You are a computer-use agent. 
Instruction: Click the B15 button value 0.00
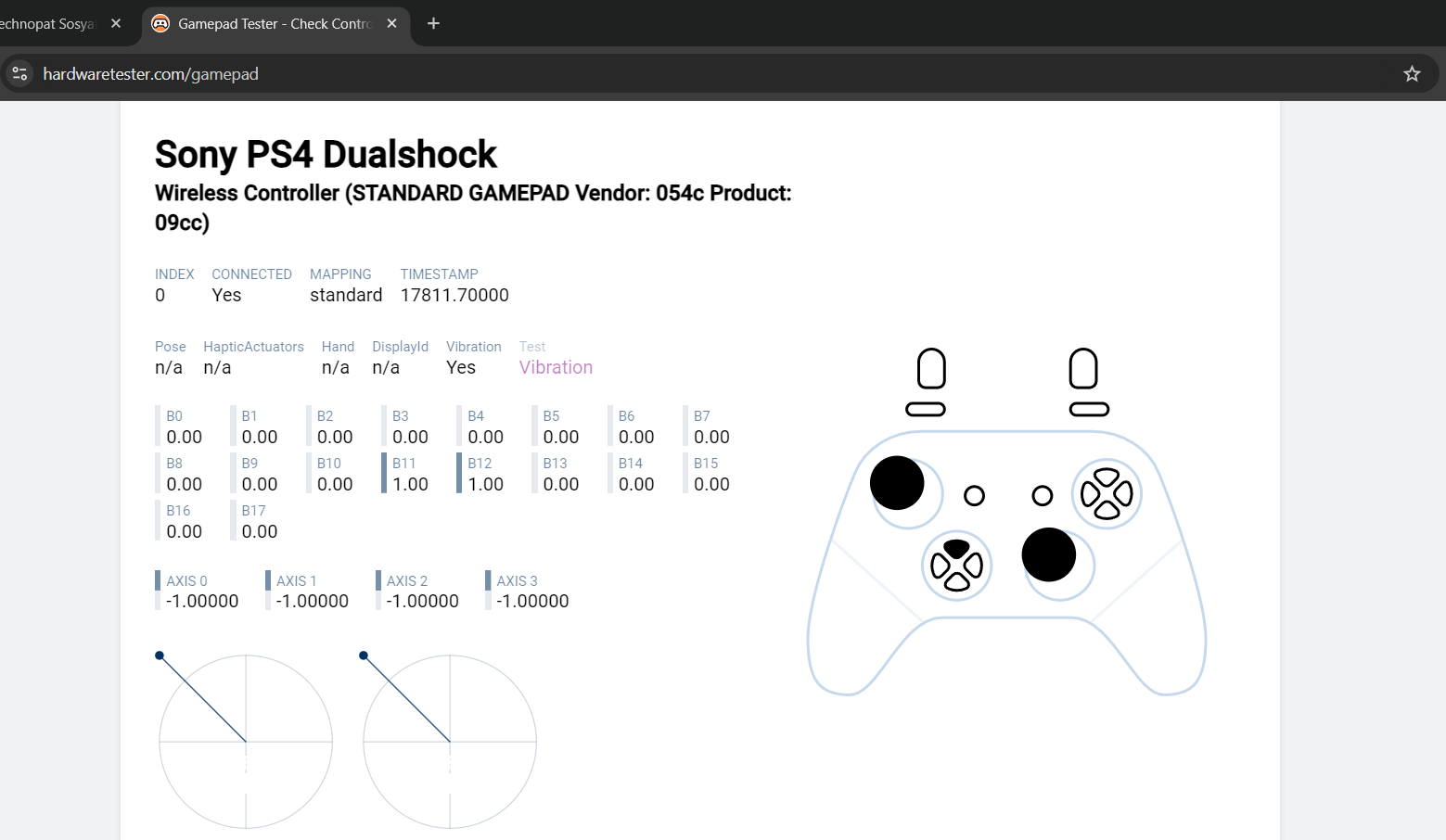pyautogui.click(x=711, y=484)
